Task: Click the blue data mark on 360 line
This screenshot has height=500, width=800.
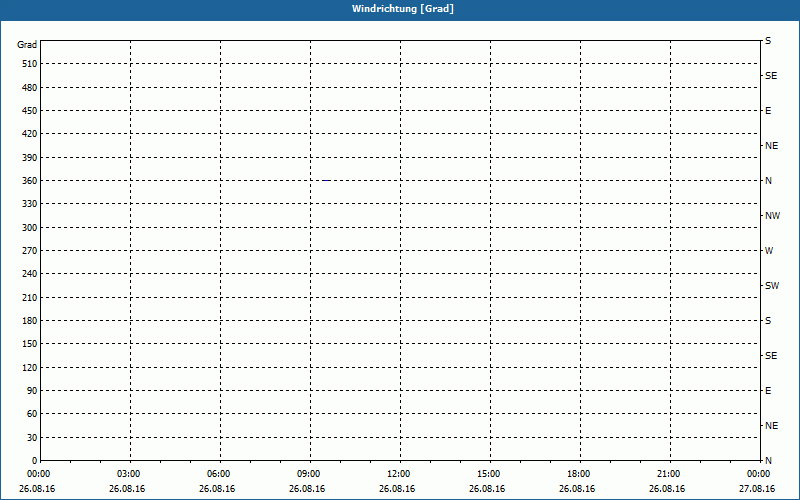Action: (326, 180)
